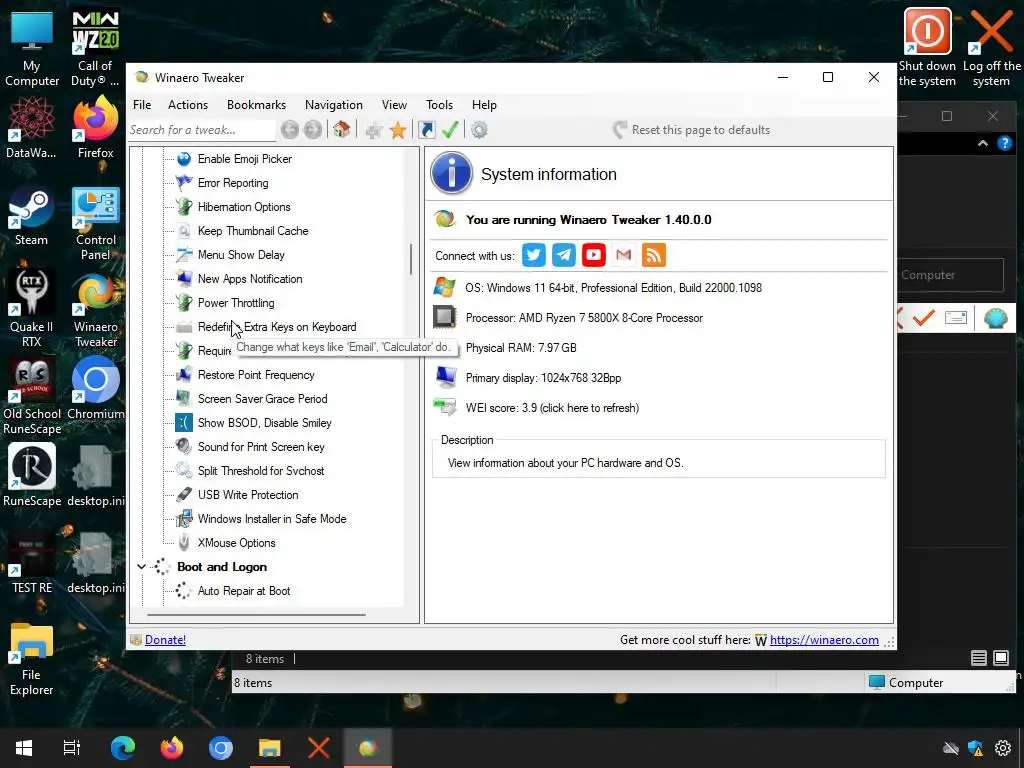Screen dimensions: 1024x768
Task: Open Microsoft Edge from the taskbar
Action: [122, 748]
